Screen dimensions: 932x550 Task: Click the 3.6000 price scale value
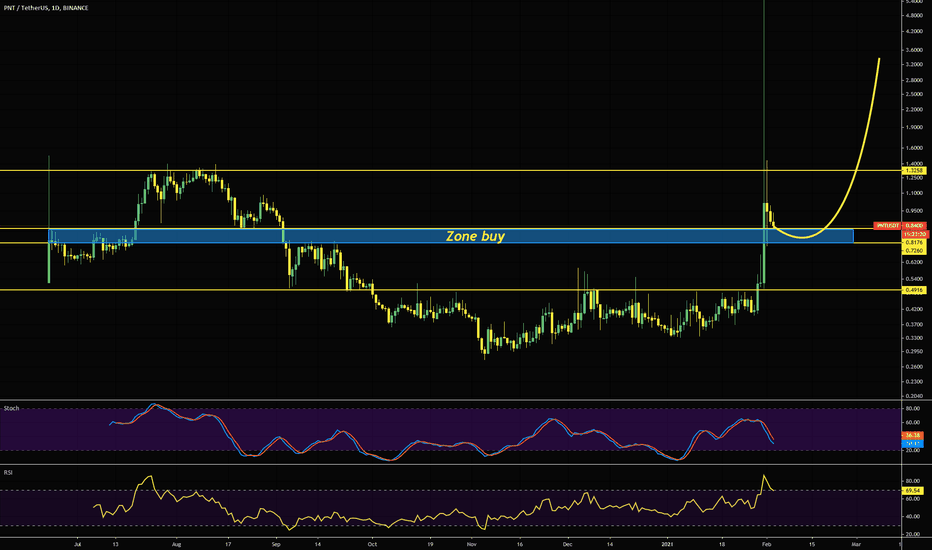pos(914,51)
